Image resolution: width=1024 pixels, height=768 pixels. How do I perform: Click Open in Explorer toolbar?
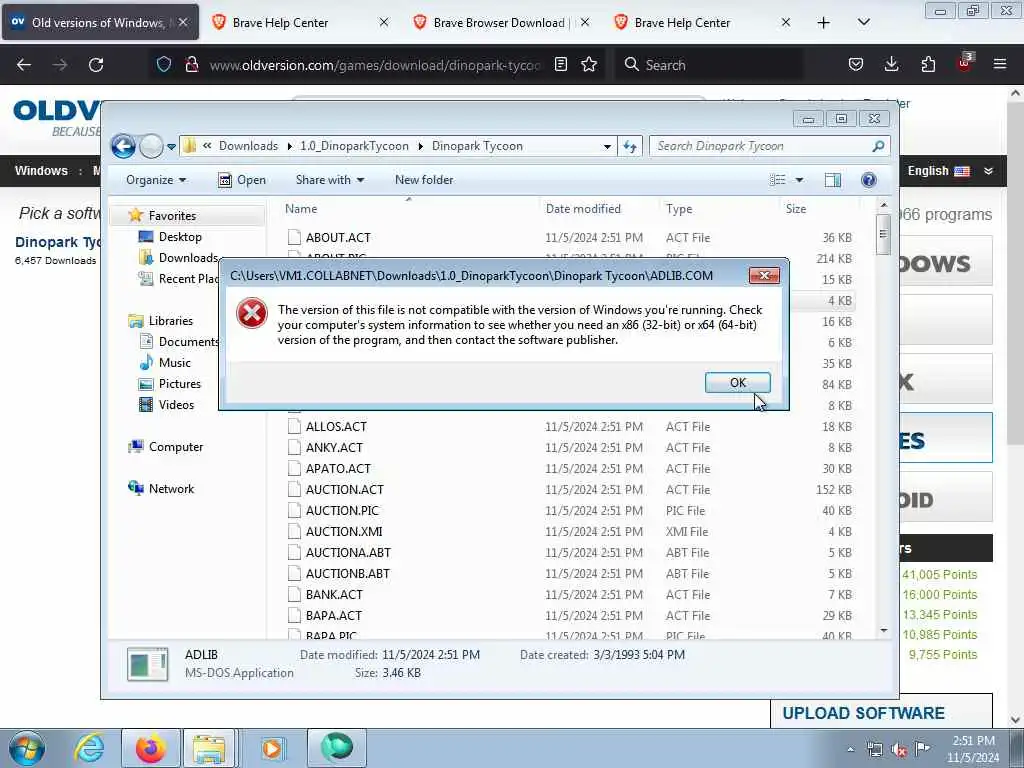242,180
